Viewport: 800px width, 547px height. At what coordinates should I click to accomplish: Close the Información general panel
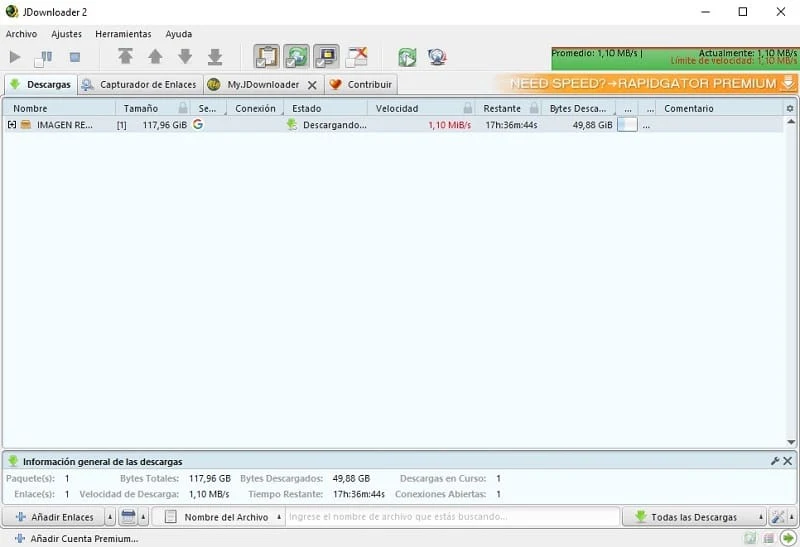click(788, 461)
